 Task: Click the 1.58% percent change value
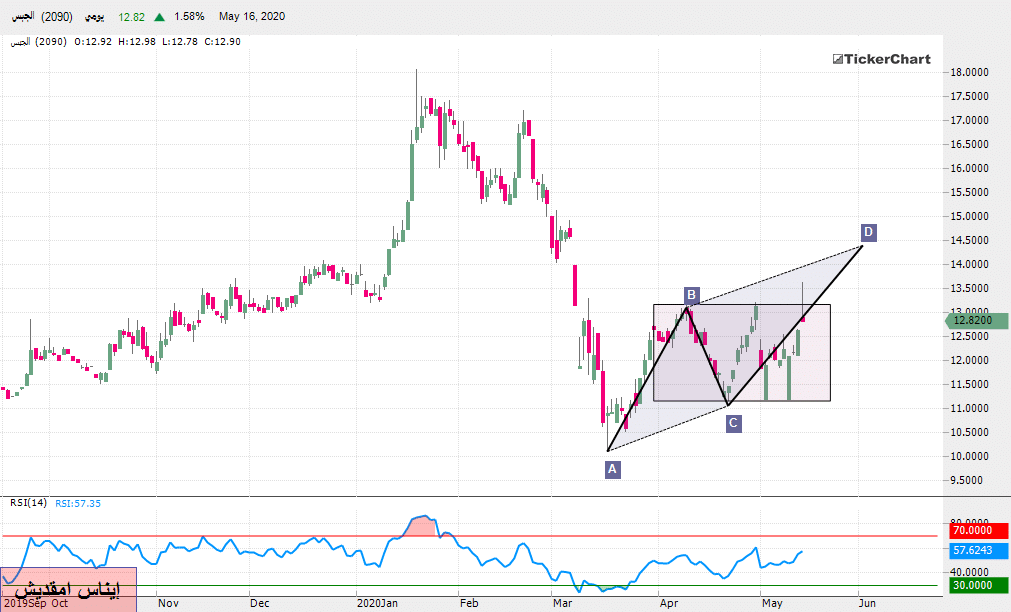[188, 17]
